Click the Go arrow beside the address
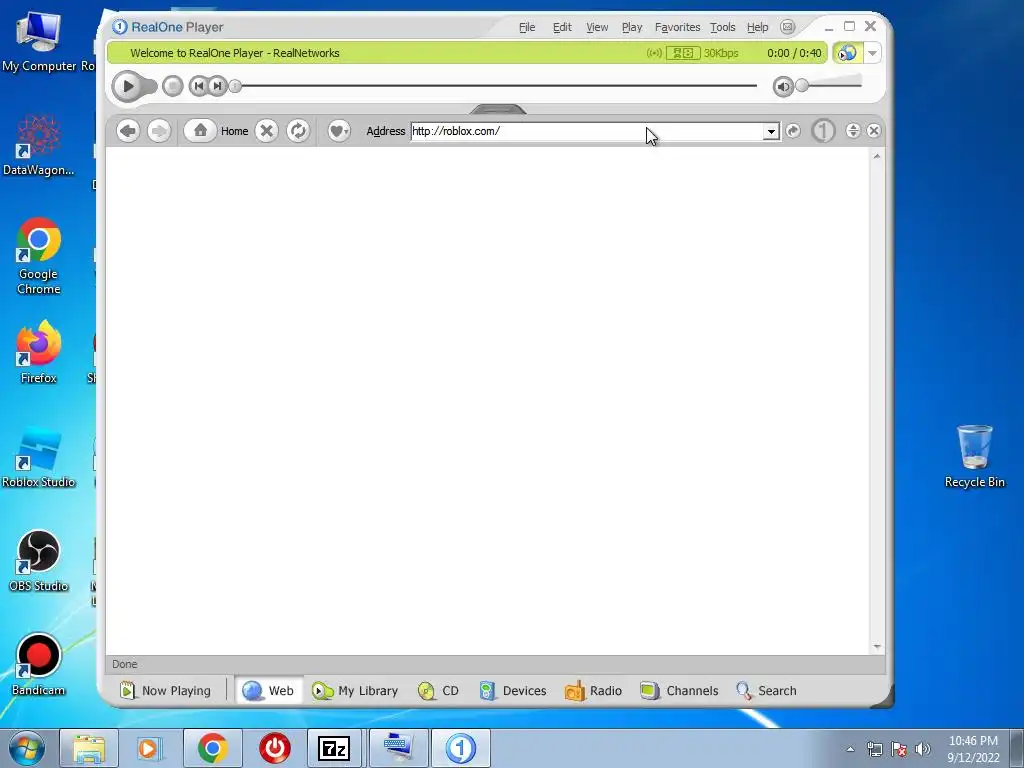The width and height of the screenshot is (1024, 768). click(x=793, y=131)
